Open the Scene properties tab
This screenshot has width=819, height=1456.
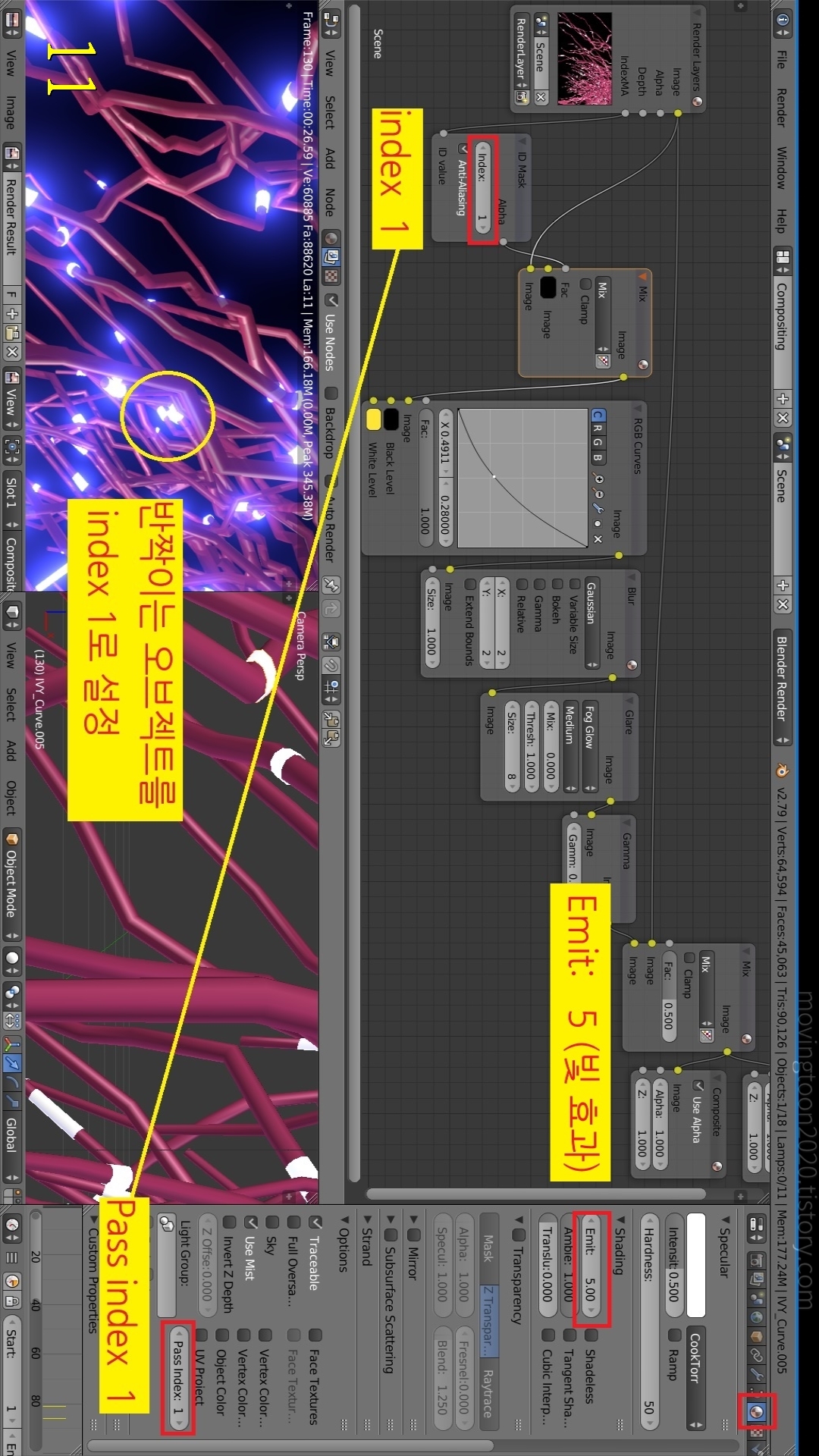tap(756, 1298)
